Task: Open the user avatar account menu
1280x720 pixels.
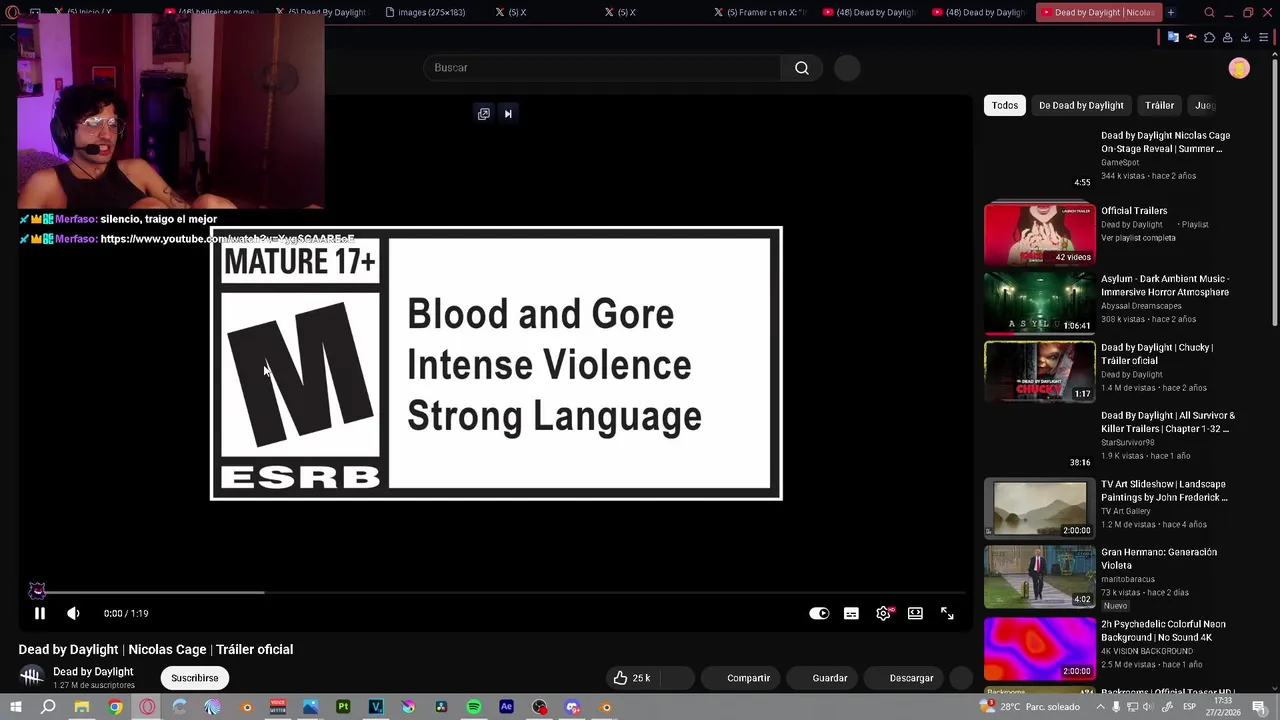Action: [x=1239, y=68]
